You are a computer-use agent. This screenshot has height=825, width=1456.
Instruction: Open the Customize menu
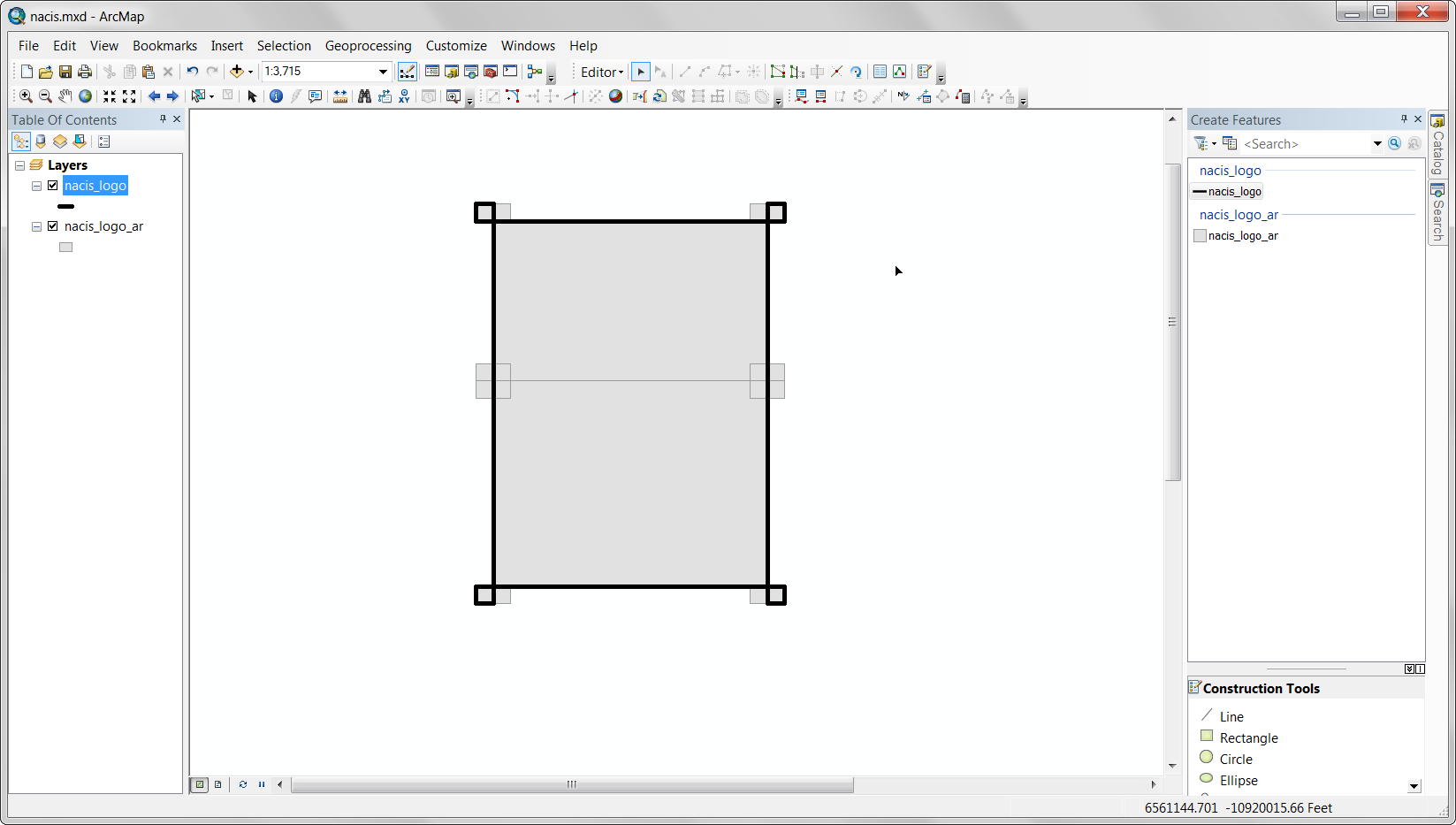(x=456, y=46)
